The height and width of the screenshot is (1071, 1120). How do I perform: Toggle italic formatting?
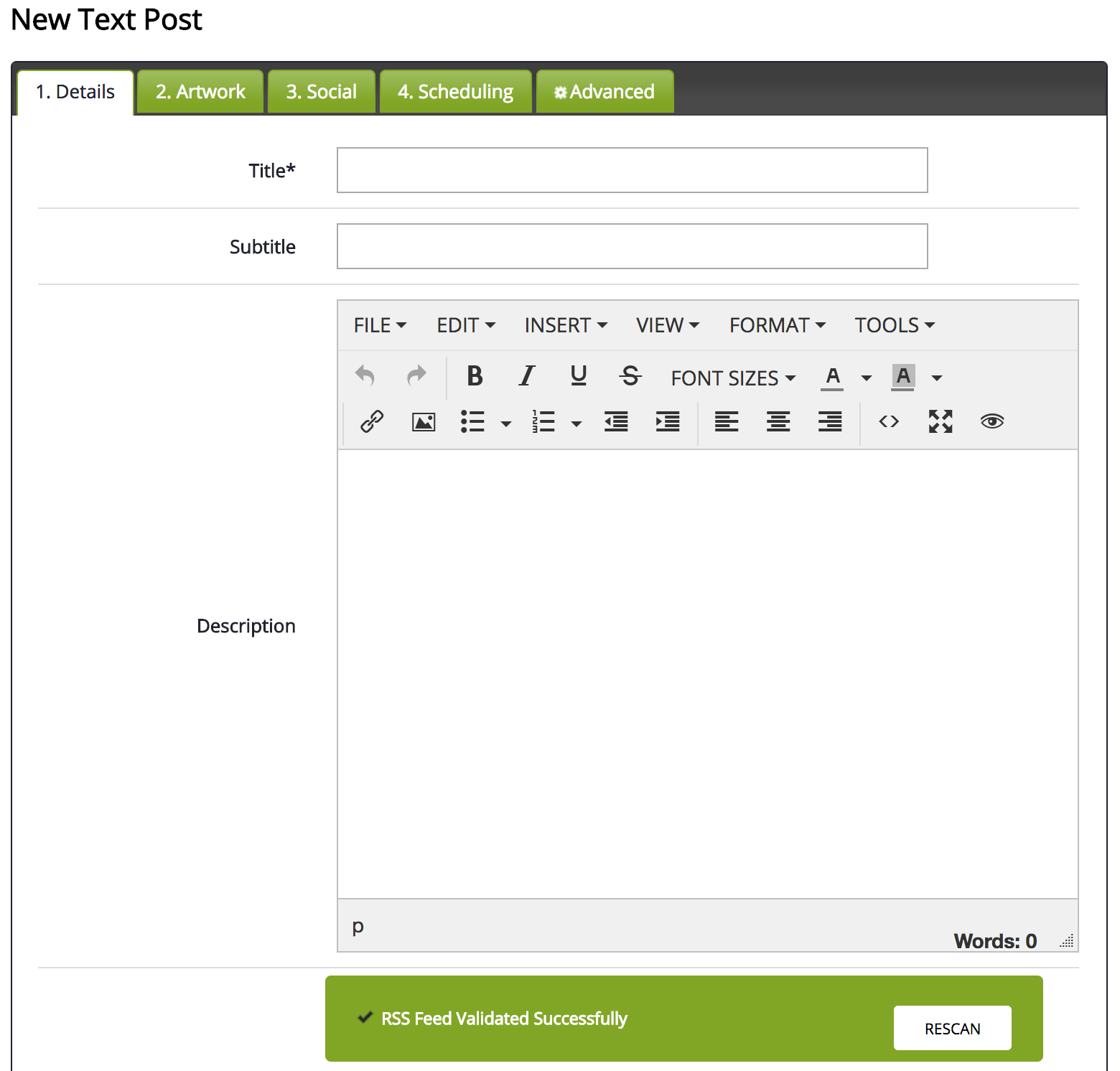[x=527, y=375]
